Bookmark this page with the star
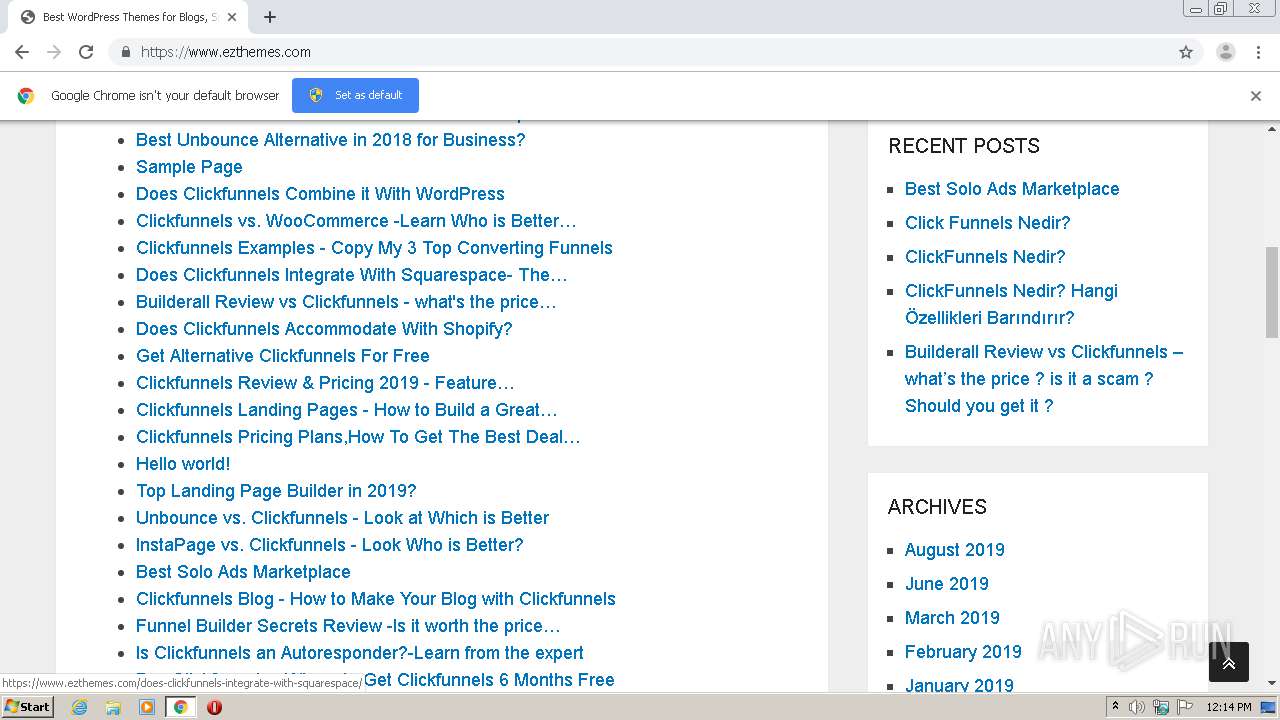1280x720 pixels. (1186, 52)
